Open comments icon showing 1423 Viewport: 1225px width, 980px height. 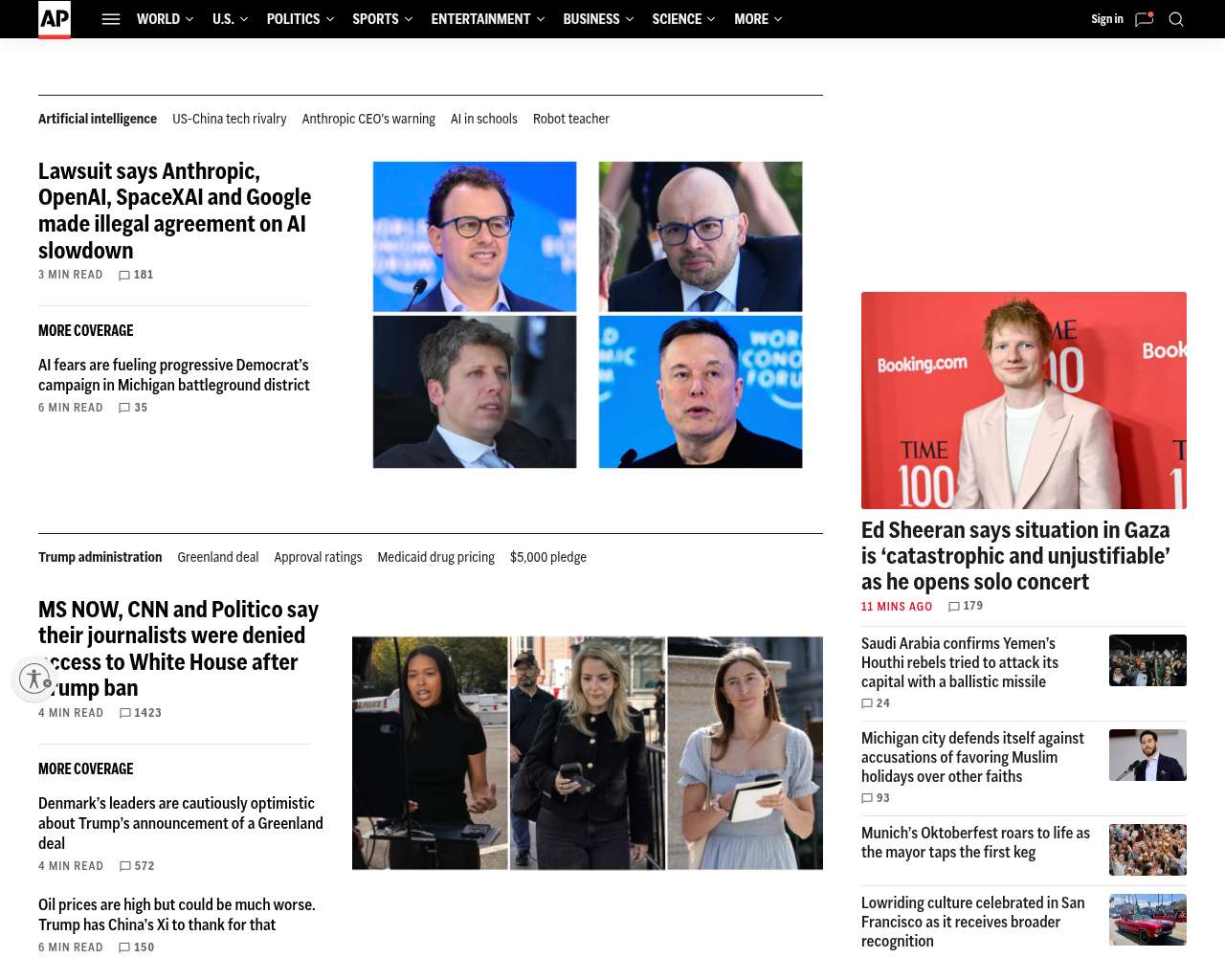tap(125, 714)
